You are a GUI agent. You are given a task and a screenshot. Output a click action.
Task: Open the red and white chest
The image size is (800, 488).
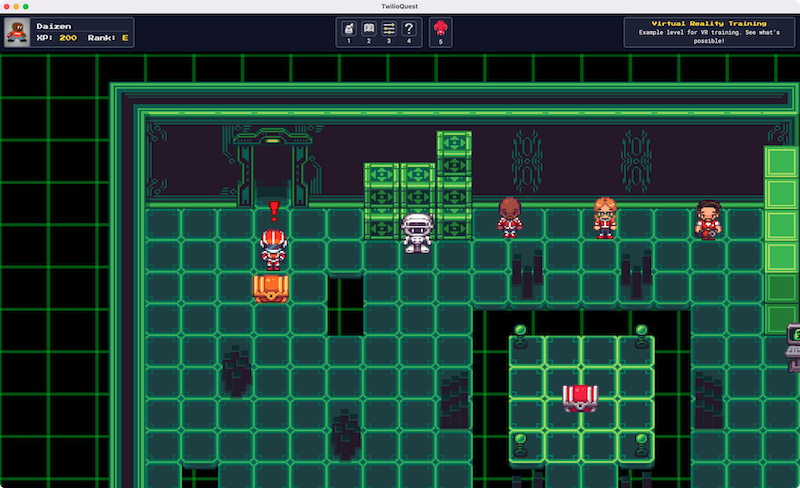(x=579, y=397)
